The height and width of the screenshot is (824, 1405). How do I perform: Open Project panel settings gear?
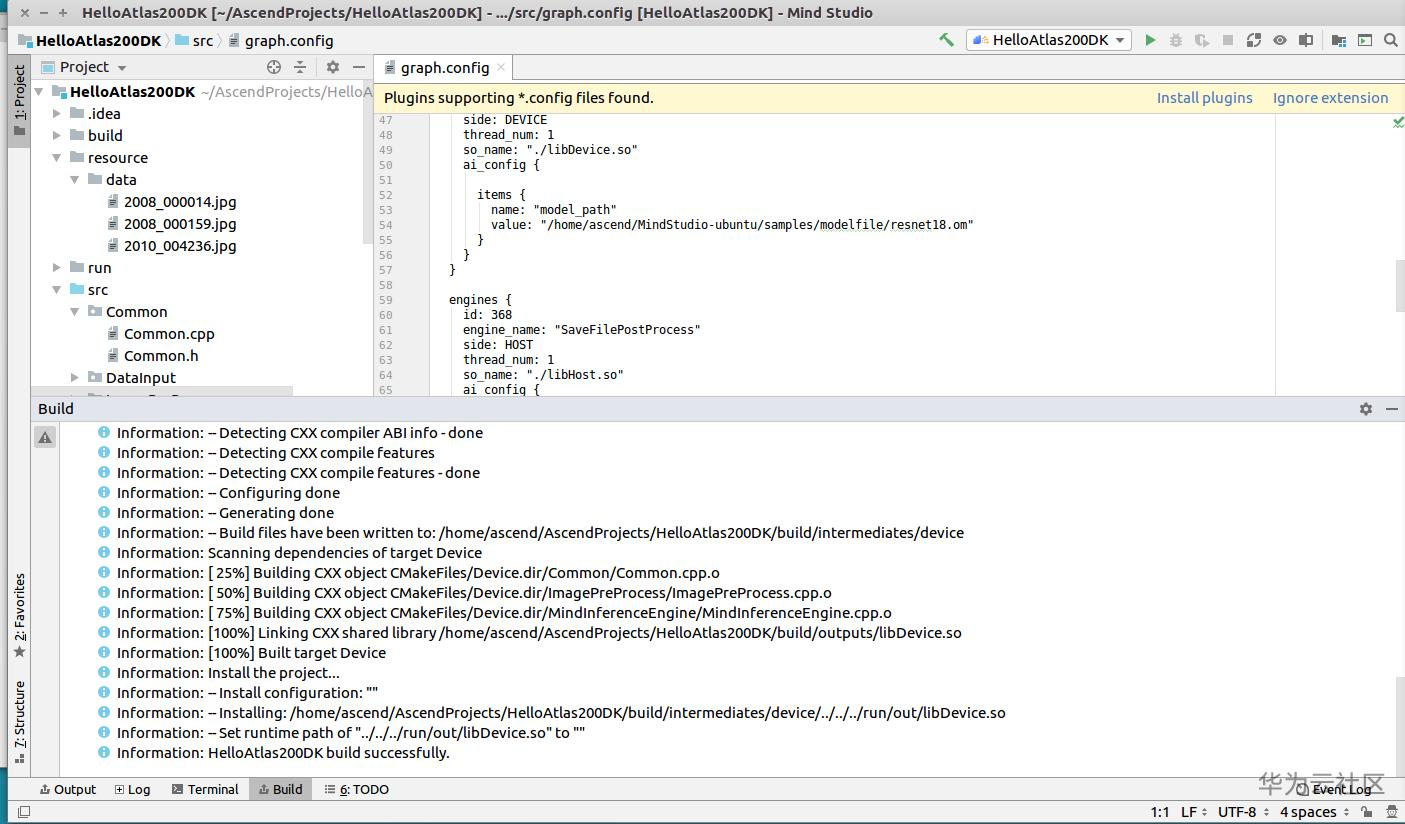tap(333, 67)
